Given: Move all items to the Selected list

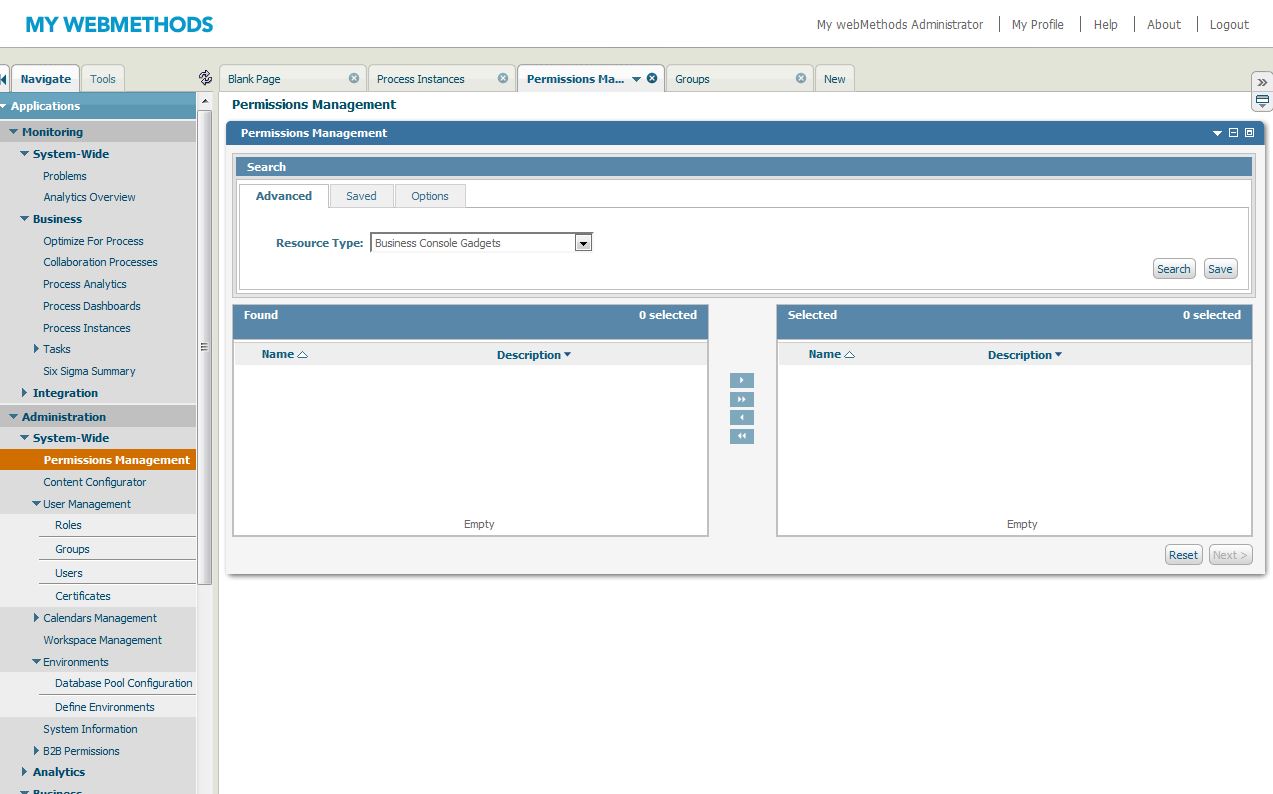Looking at the screenshot, I should pyautogui.click(x=742, y=399).
